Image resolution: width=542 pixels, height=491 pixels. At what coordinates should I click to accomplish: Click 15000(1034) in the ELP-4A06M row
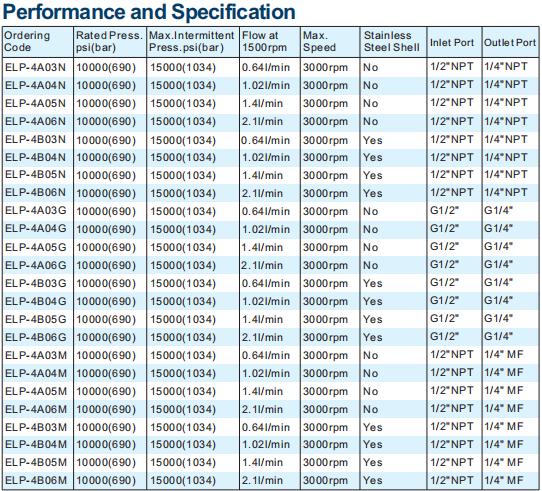[x=183, y=409]
